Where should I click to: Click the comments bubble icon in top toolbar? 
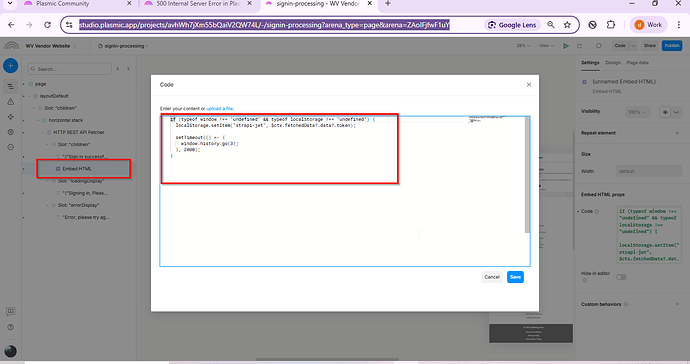coord(598,46)
